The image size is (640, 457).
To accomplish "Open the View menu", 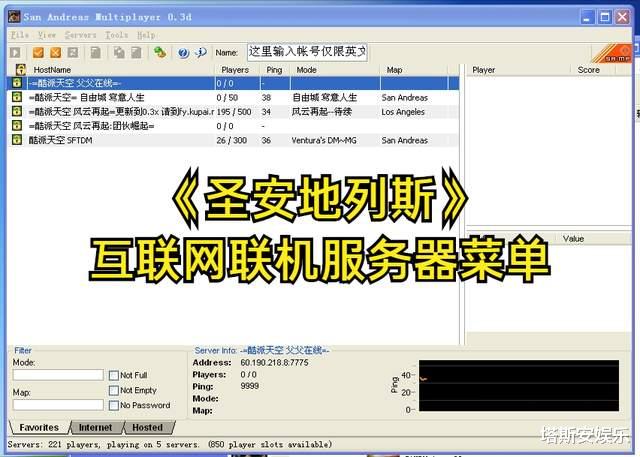I will [47, 35].
